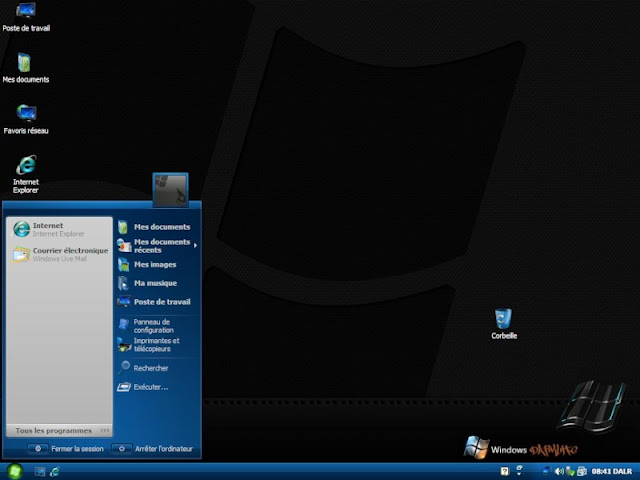Click the Panneau de configuration icon
Viewport: 640px width, 480px height.
pyautogui.click(x=124, y=324)
